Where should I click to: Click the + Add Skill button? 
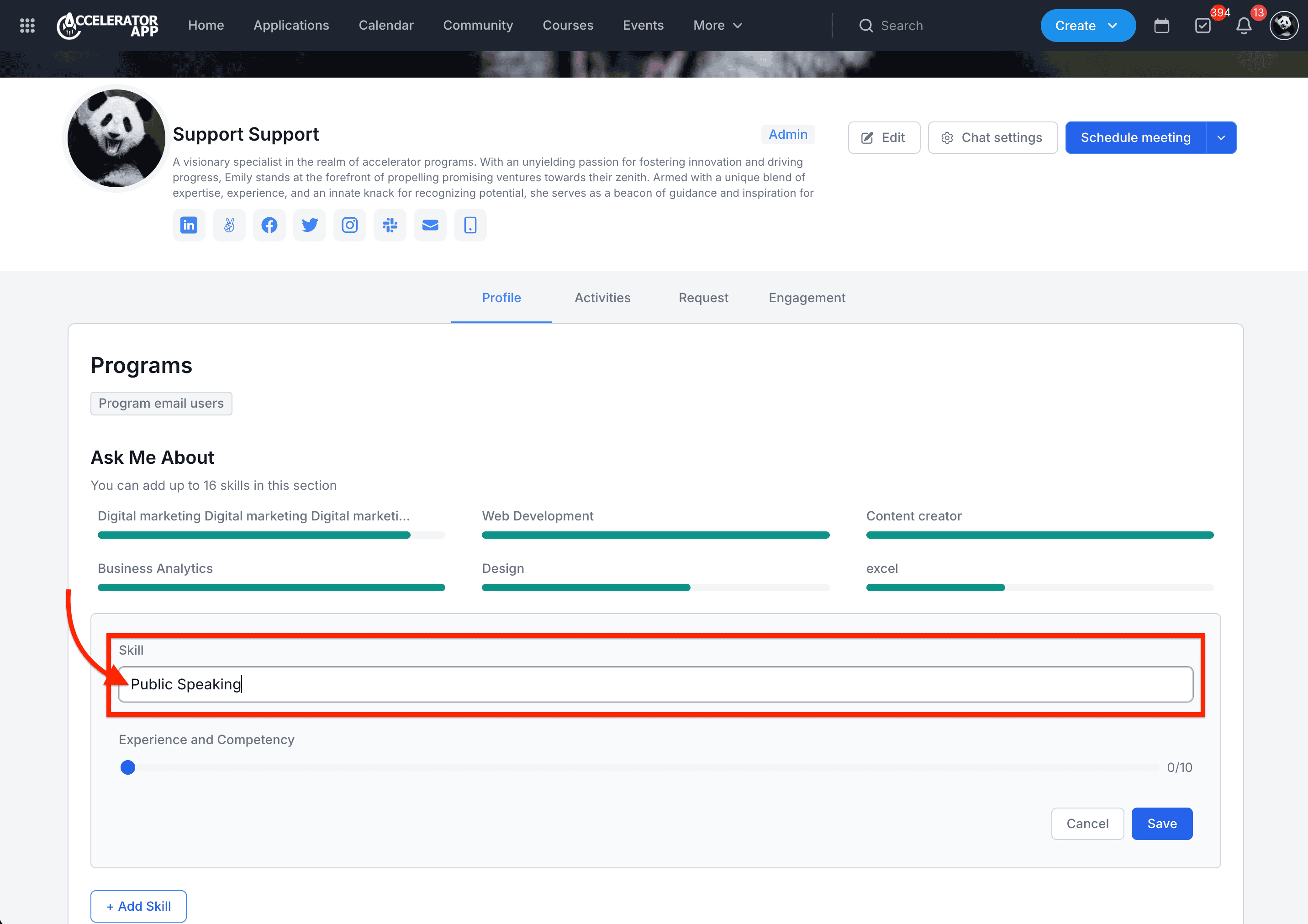click(x=138, y=906)
